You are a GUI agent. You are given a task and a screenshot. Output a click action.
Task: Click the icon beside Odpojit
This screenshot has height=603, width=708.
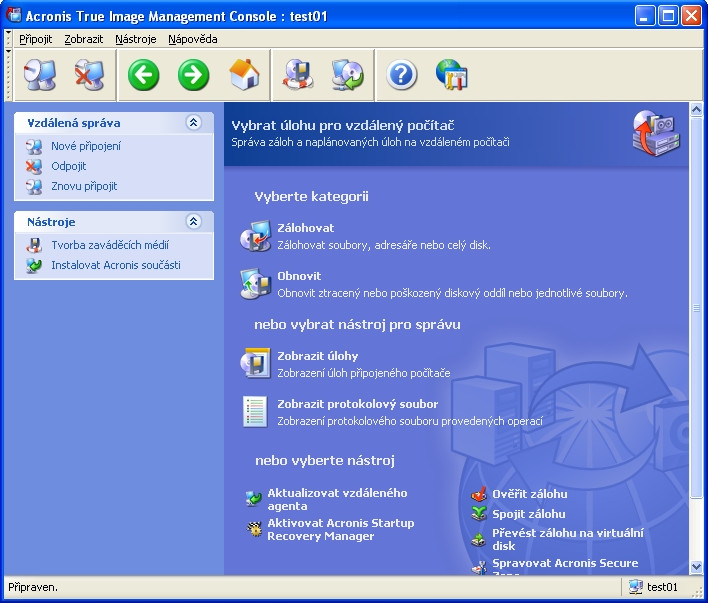coord(34,166)
